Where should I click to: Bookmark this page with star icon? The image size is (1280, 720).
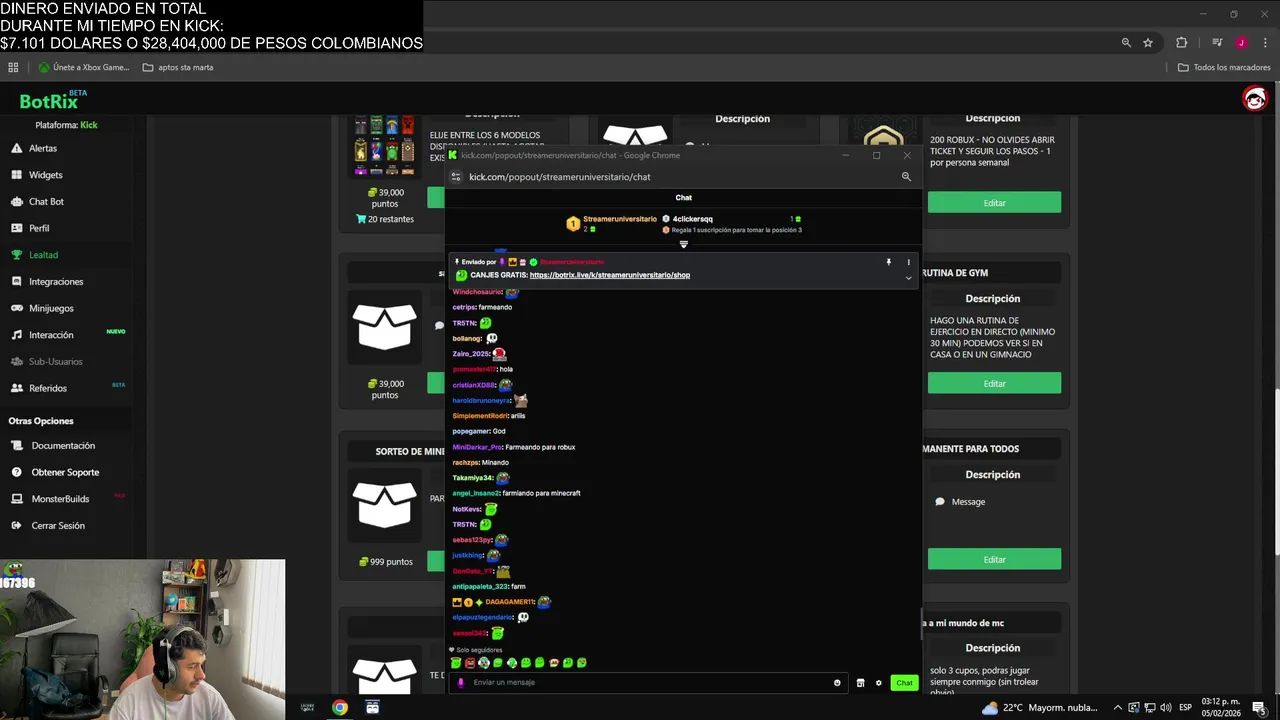tap(1148, 43)
